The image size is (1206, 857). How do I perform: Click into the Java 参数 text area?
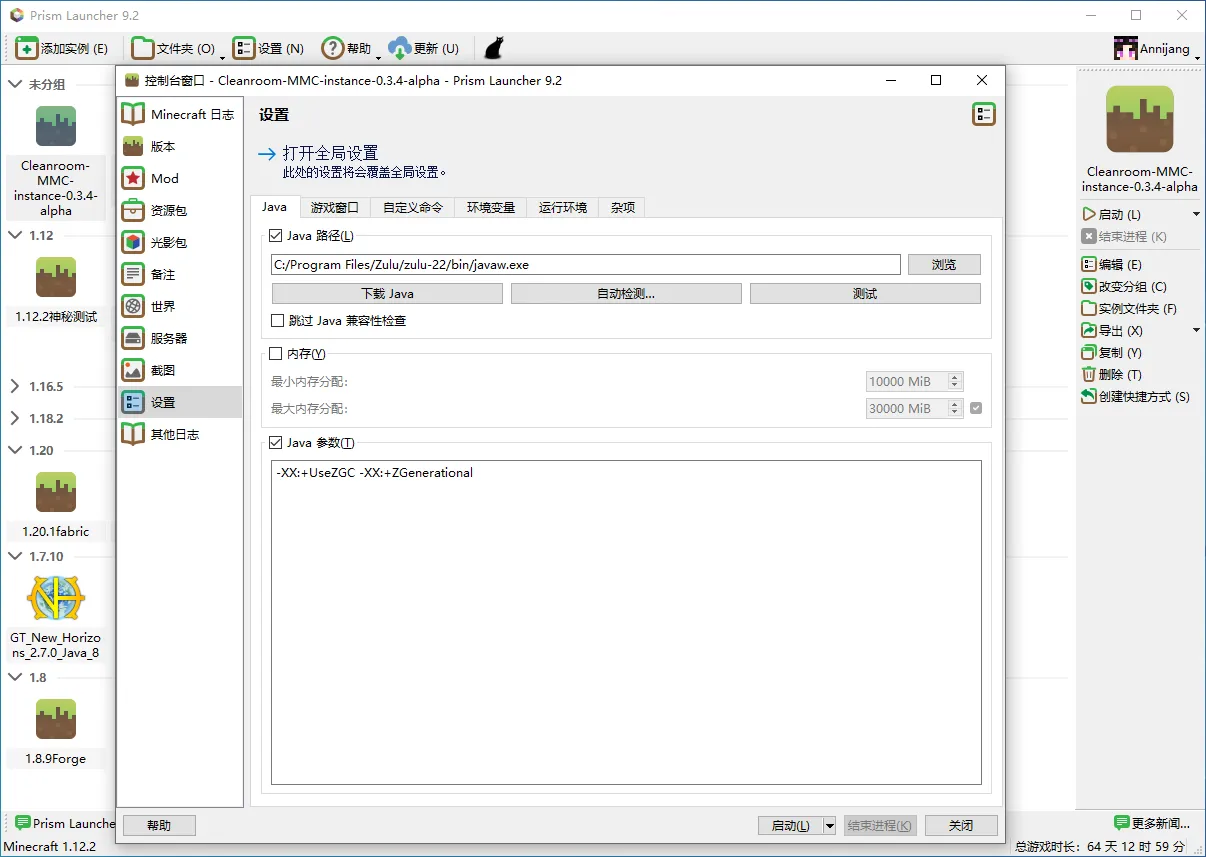[626, 623]
